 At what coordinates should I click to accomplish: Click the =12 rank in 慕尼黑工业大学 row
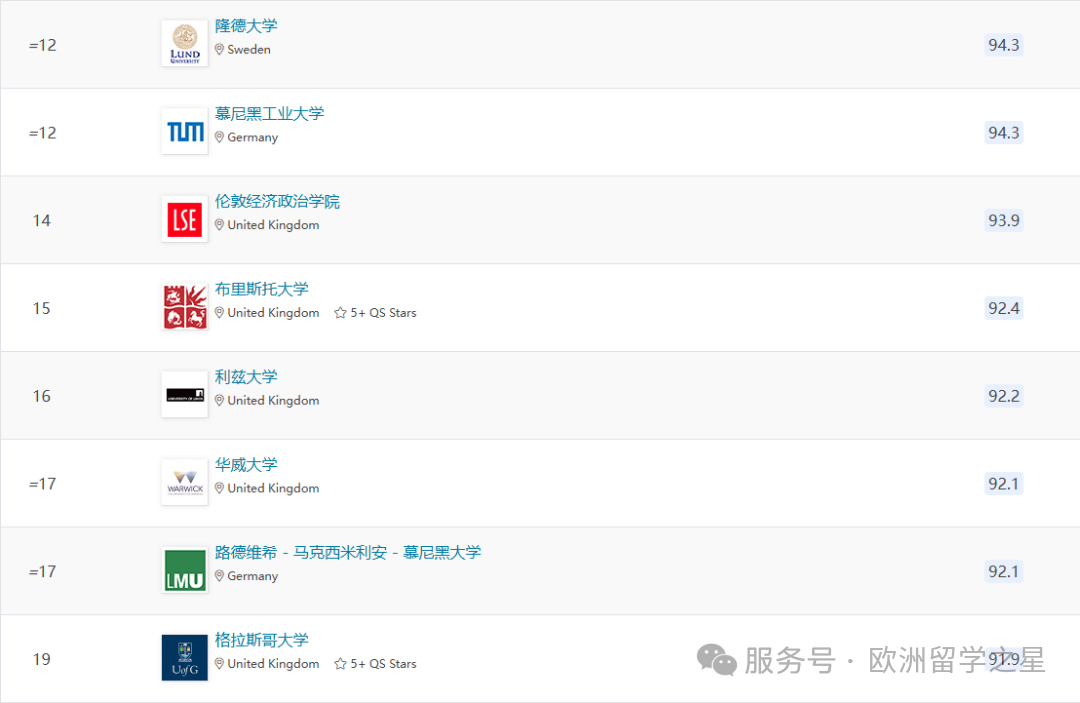click(x=43, y=133)
